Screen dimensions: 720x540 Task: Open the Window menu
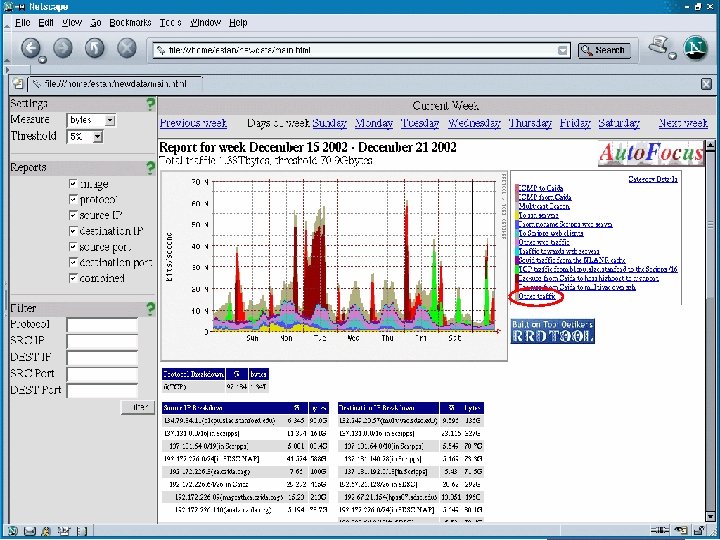(205, 22)
